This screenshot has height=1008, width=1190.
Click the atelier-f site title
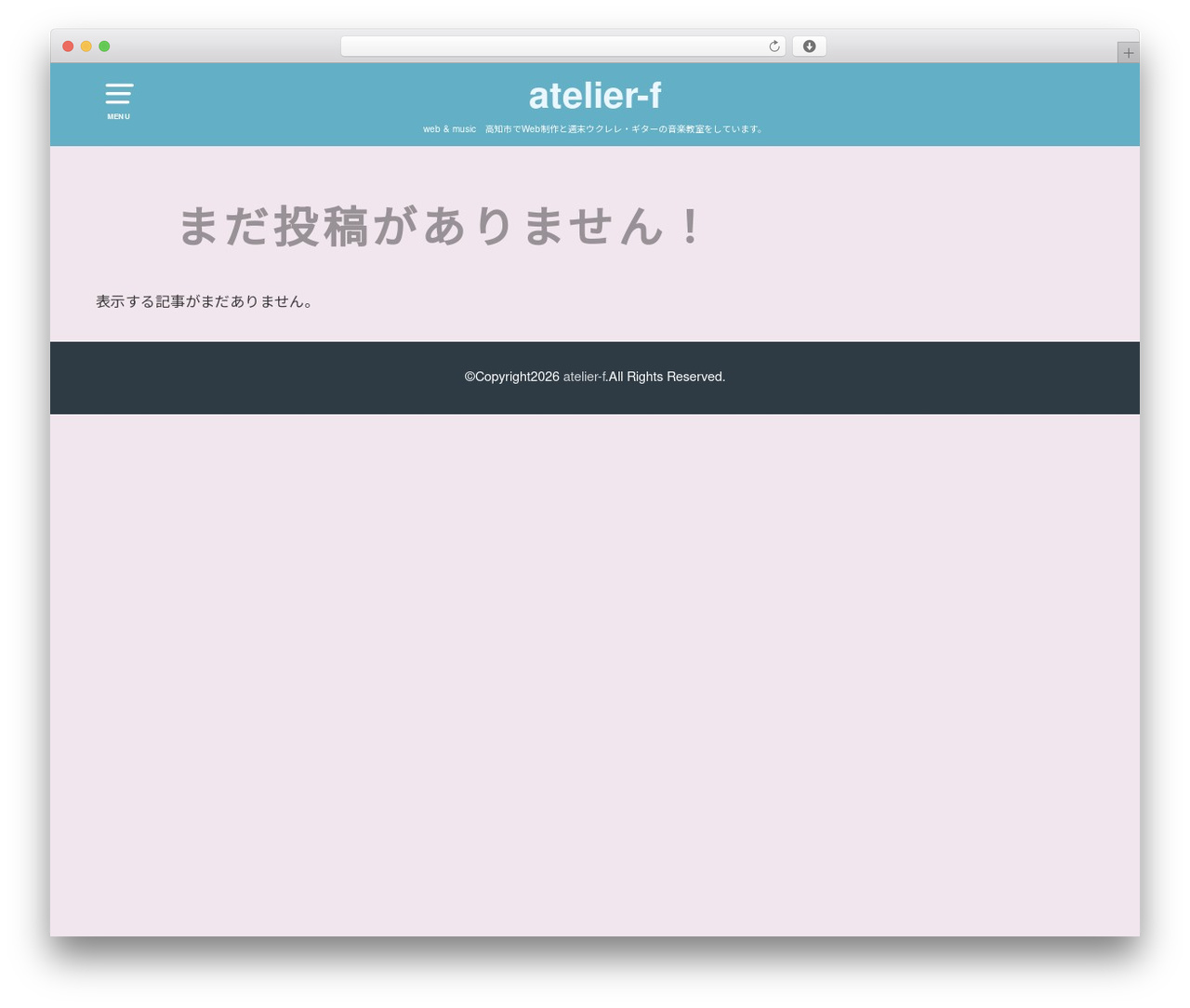pyautogui.click(x=595, y=96)
